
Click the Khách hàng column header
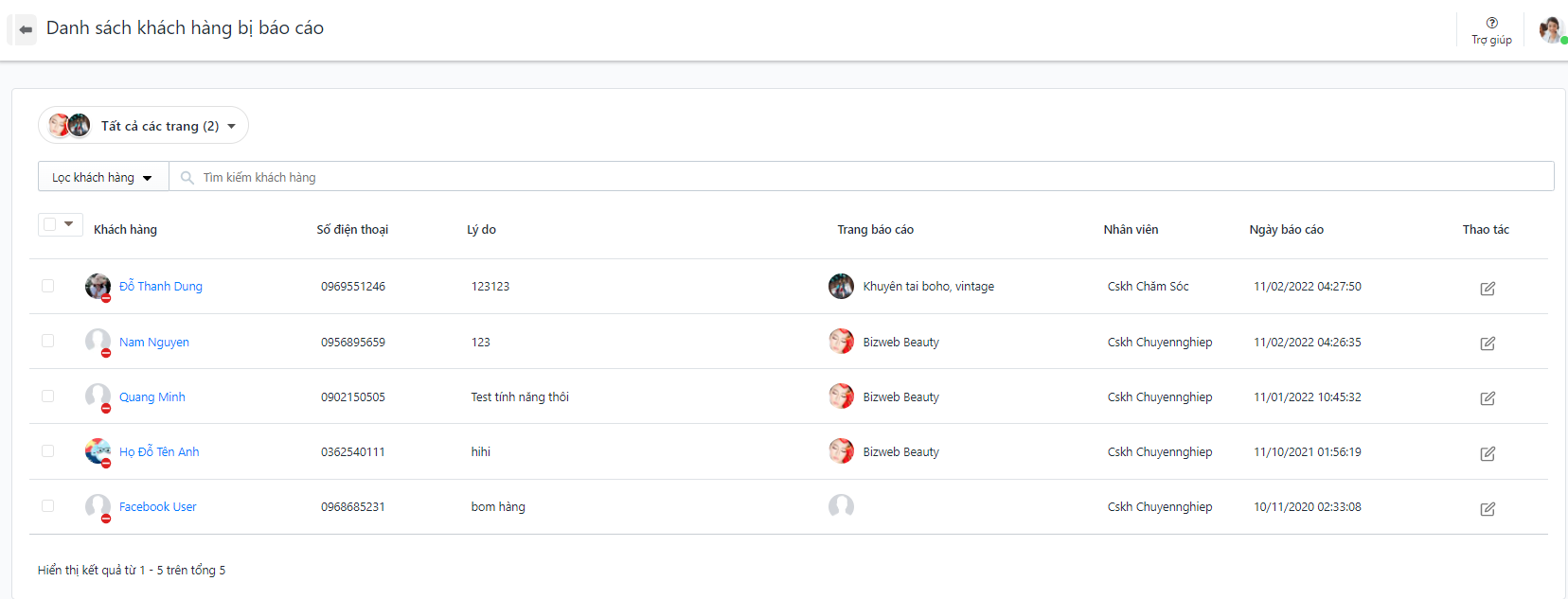coord(125,230)
